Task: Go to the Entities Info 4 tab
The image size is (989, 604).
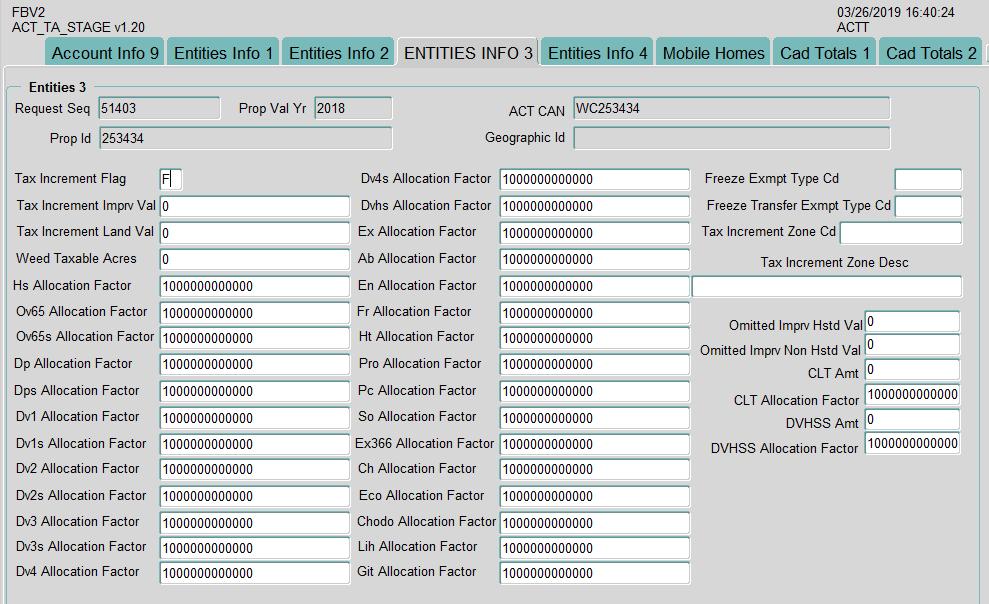Action: click(597, 53)
